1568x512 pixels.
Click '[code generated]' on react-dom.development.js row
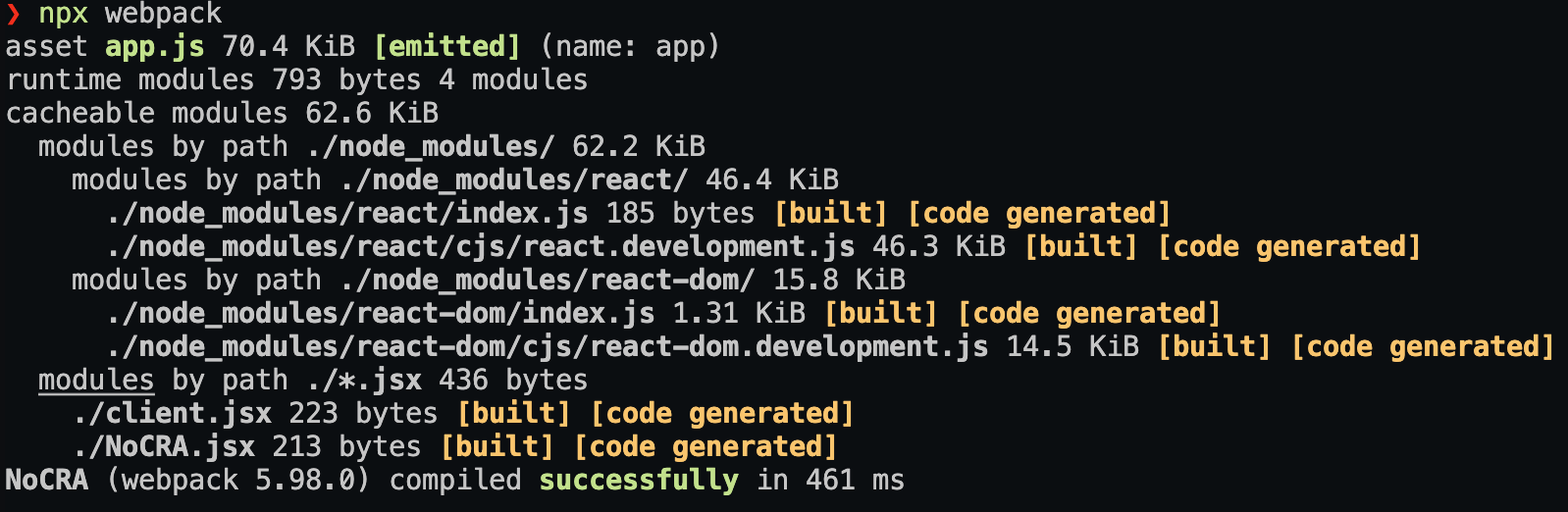click(x=1423, y=347)
